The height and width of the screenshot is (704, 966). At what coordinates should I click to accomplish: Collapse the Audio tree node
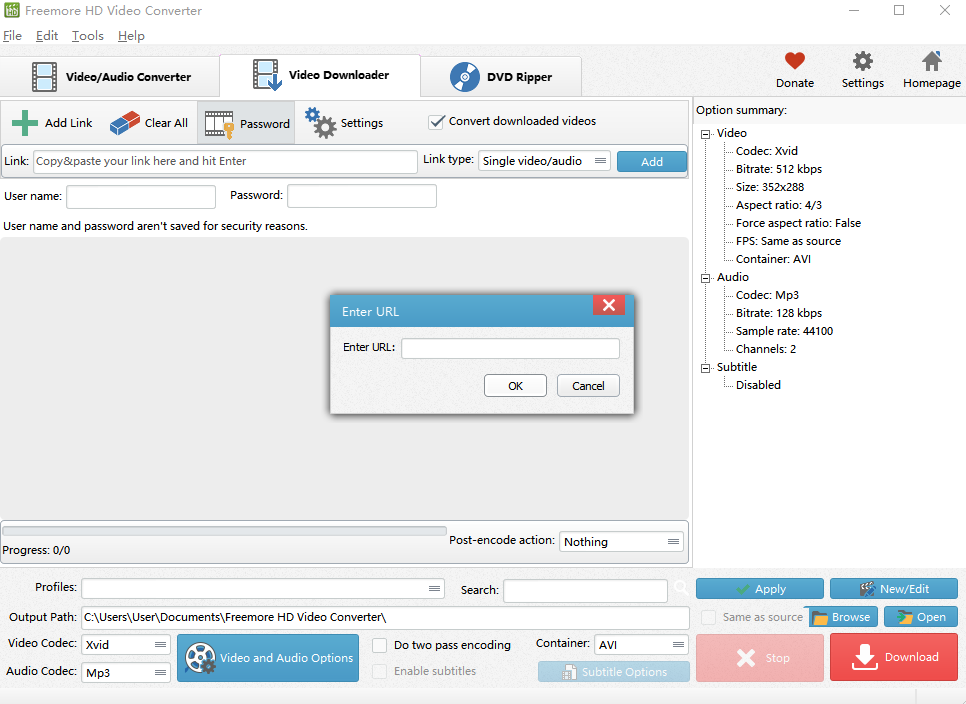click(705, 278)
